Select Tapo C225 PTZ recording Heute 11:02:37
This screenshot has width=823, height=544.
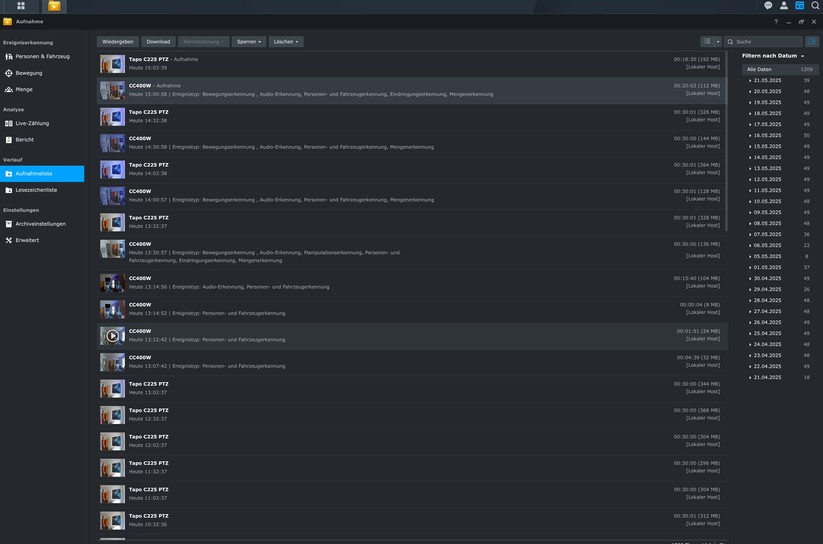tap(412, 494)
